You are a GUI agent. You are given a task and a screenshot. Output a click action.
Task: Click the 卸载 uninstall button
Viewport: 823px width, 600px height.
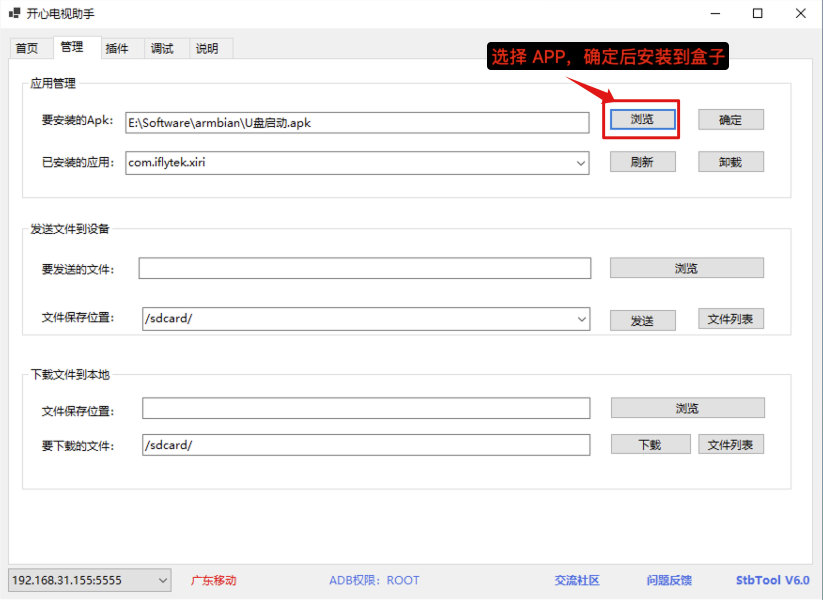[730, 162]
